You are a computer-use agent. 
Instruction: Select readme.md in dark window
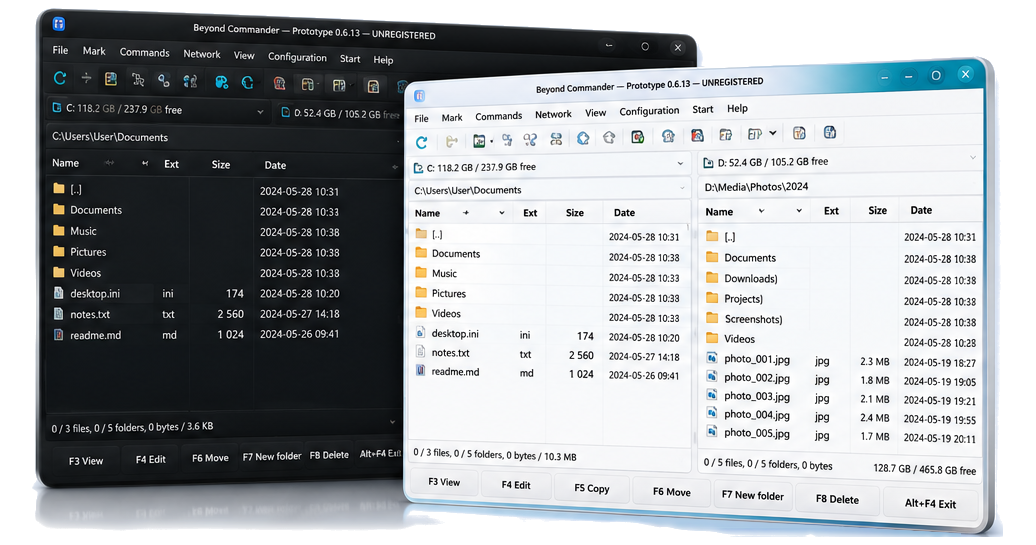[x=96, y=335]
